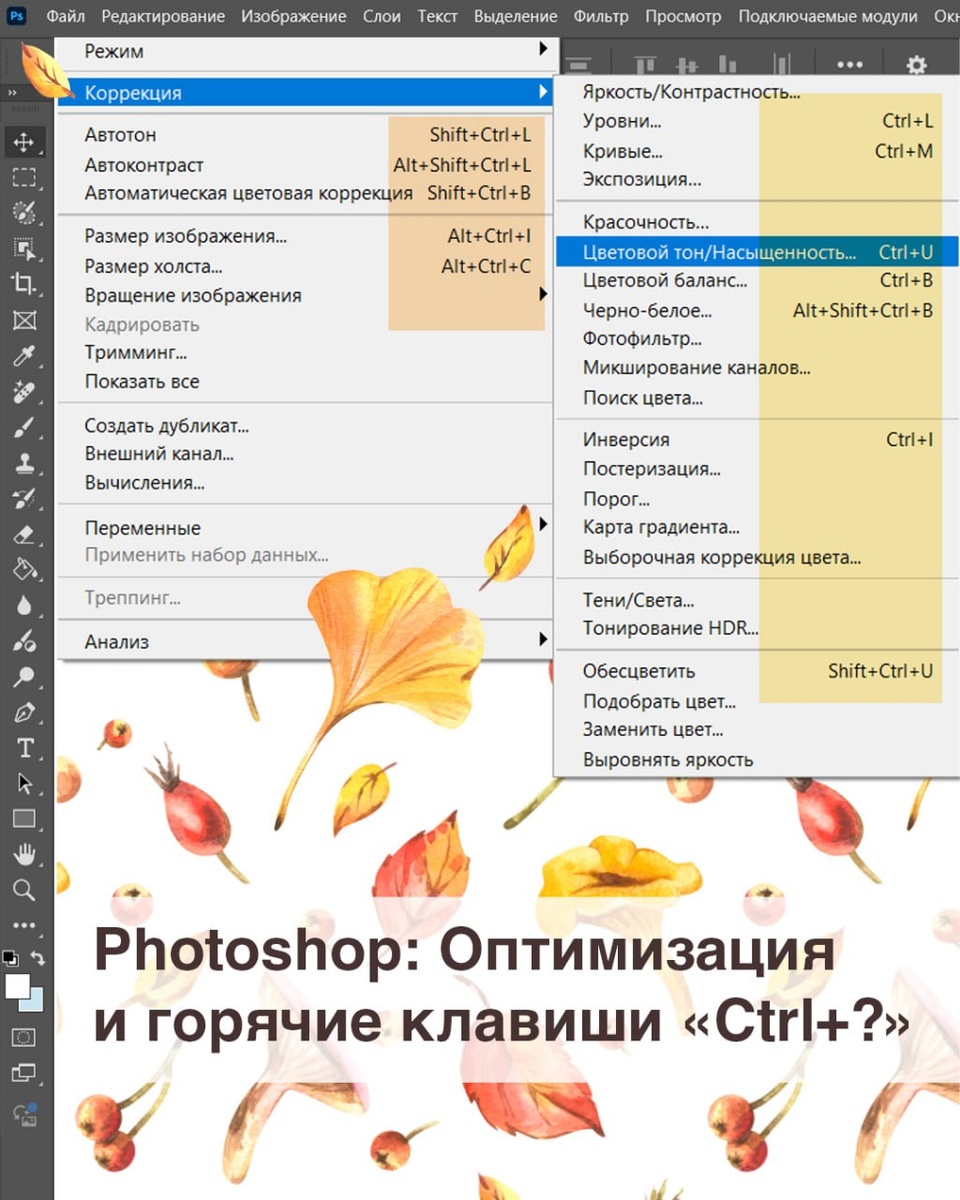Image resolution: width=960 pixels, height=1200 pixels.
Task: Open the Просмотр menu
Action: (683, 17)
